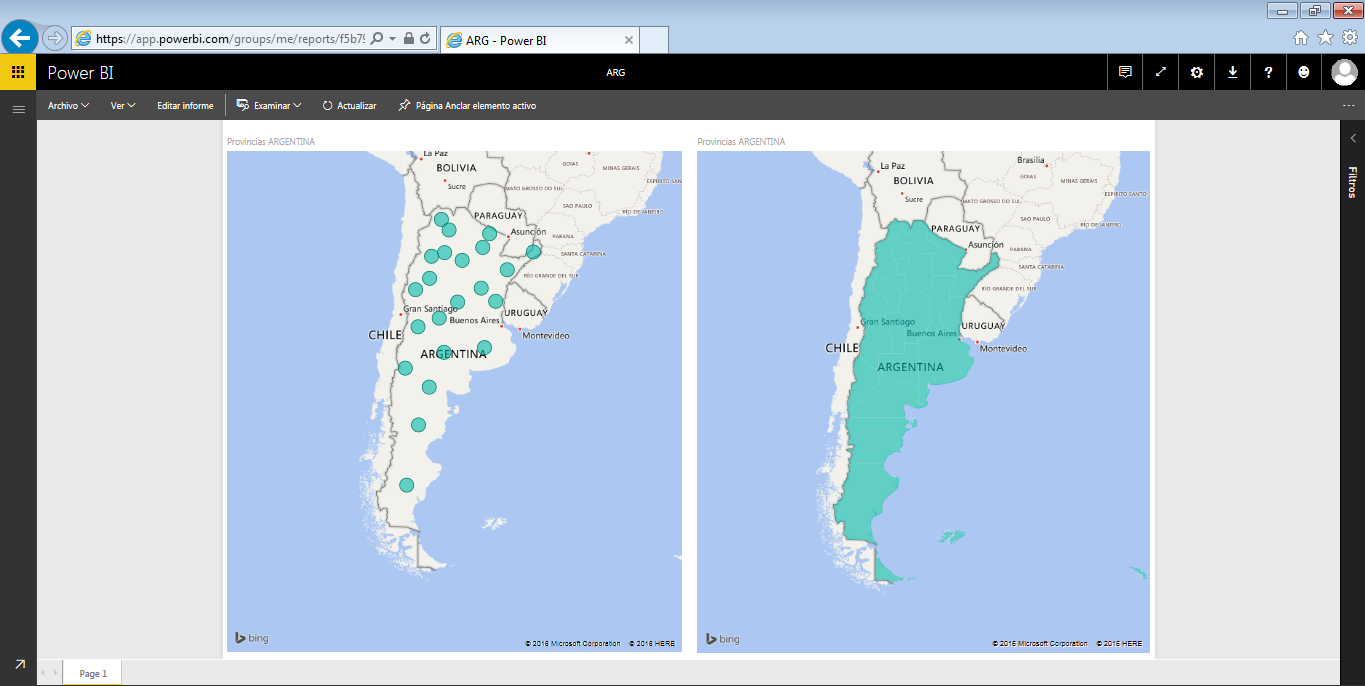The height and width of the screenshot is (686, 1365).
Task: Select the ARG - Power BI browser tab
Action: click(x=540, y=40)
